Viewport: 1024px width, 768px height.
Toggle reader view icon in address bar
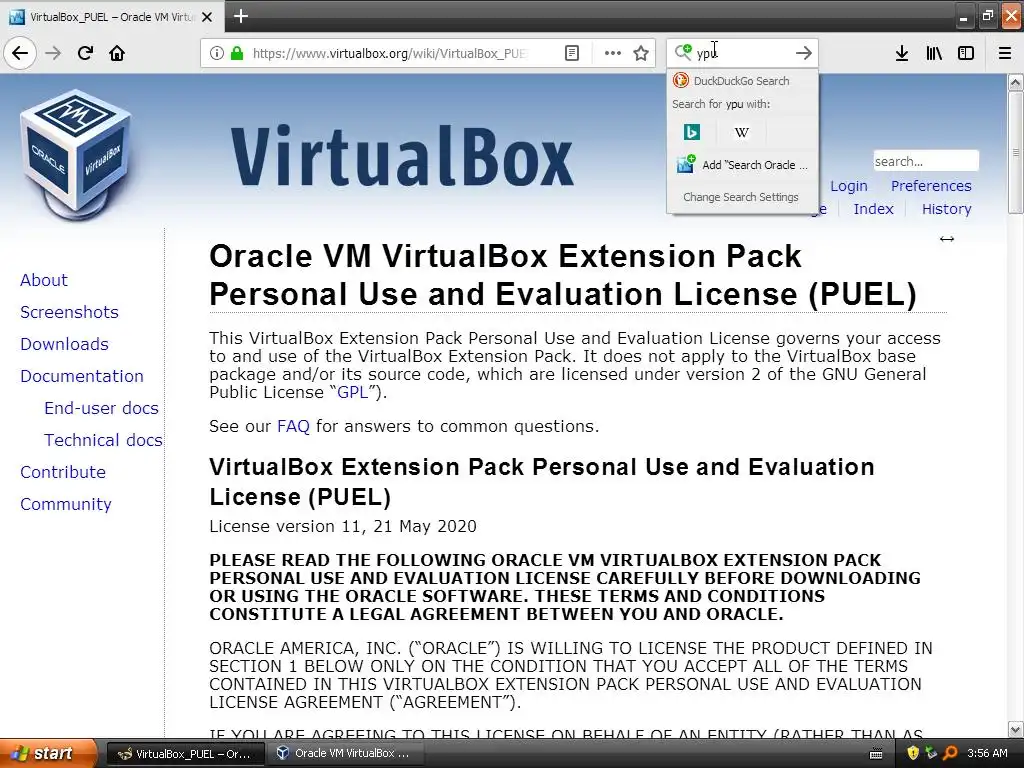[x=572, y=53]
